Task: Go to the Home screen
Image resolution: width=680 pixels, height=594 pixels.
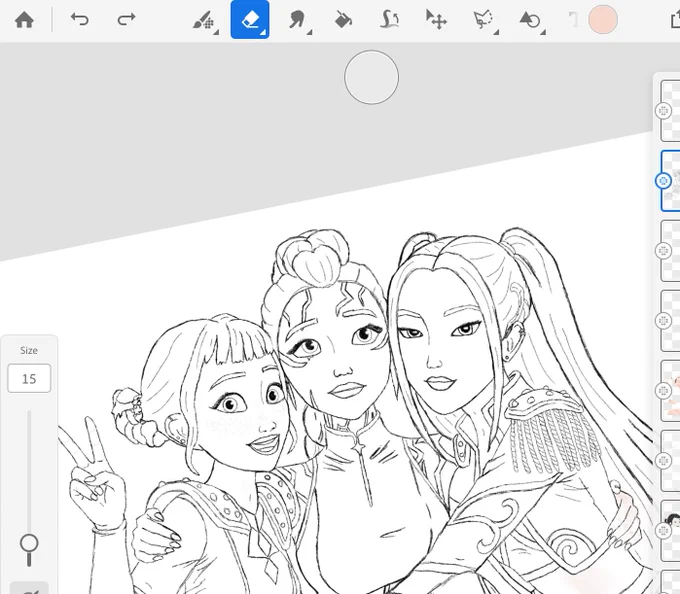Action: coord(24,20)
